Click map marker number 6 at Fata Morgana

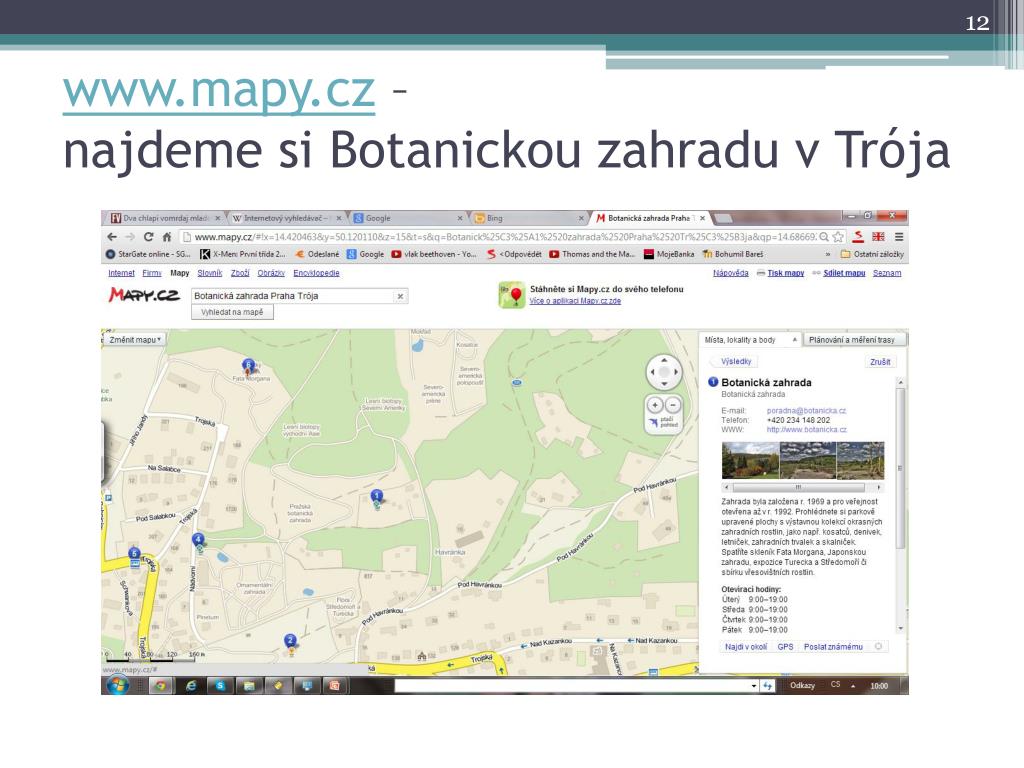pyautogui.click(x=248, y=366)
